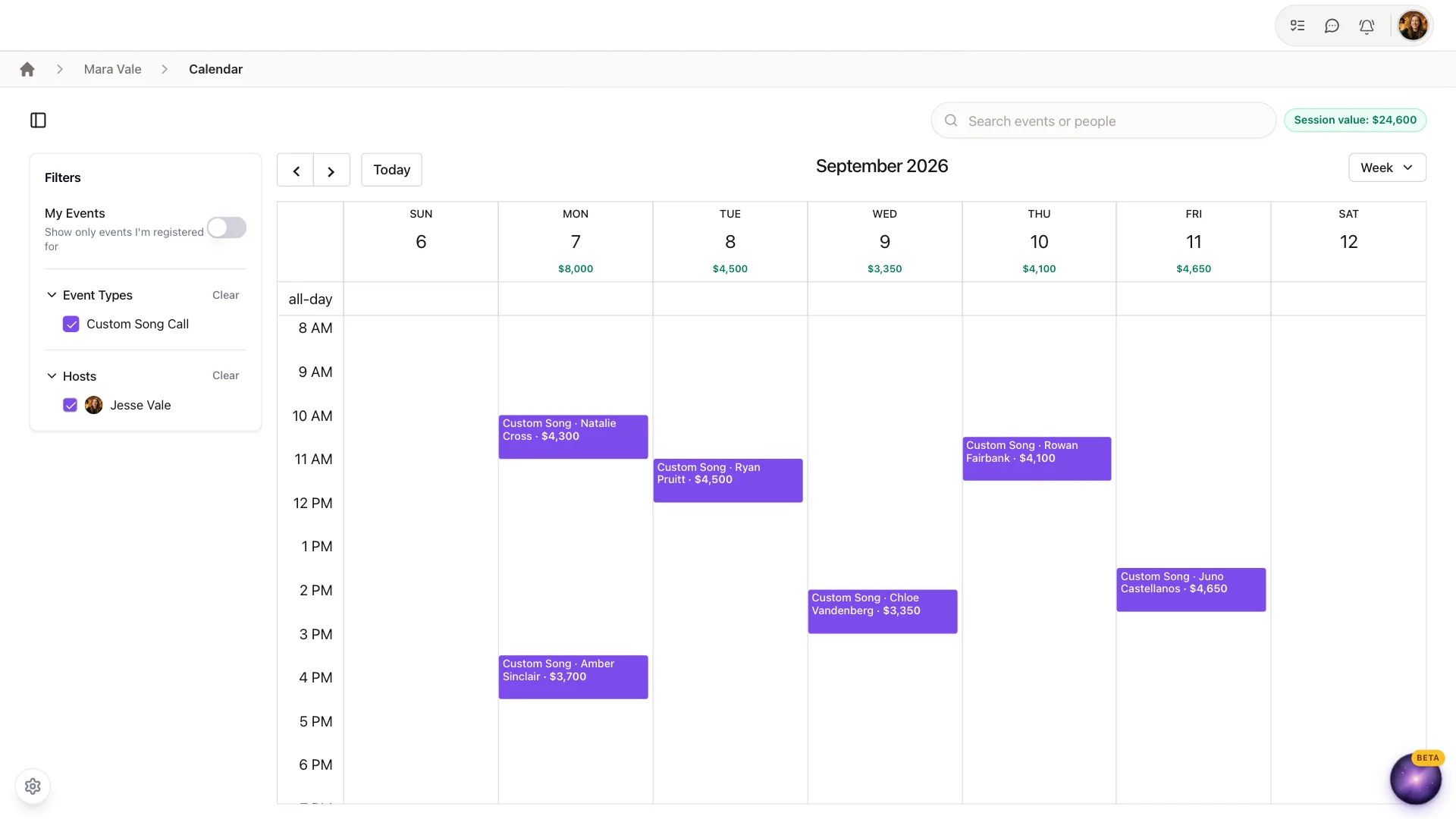Open the notifications bell

click(1367, 26)
